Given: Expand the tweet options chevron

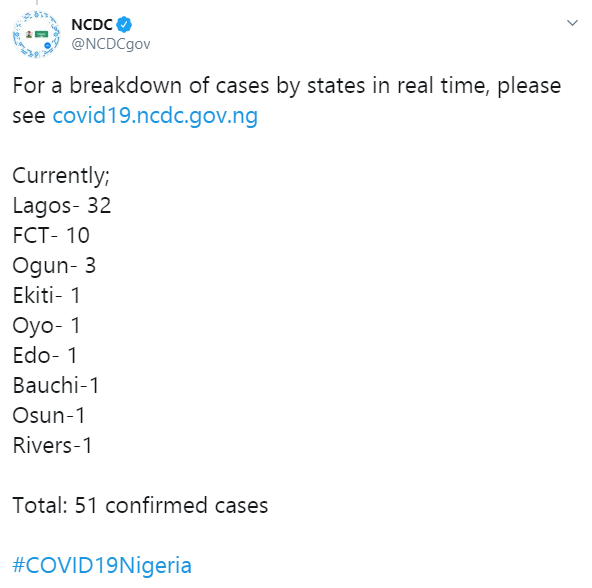Looking at the screenshot, I should pos(572,23).
